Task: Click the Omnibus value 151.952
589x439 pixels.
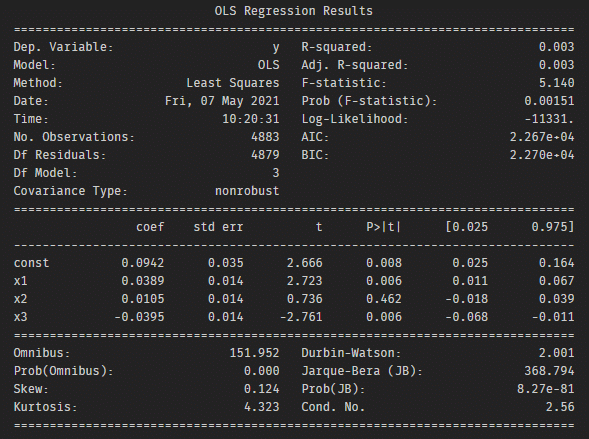Action: 254,353
